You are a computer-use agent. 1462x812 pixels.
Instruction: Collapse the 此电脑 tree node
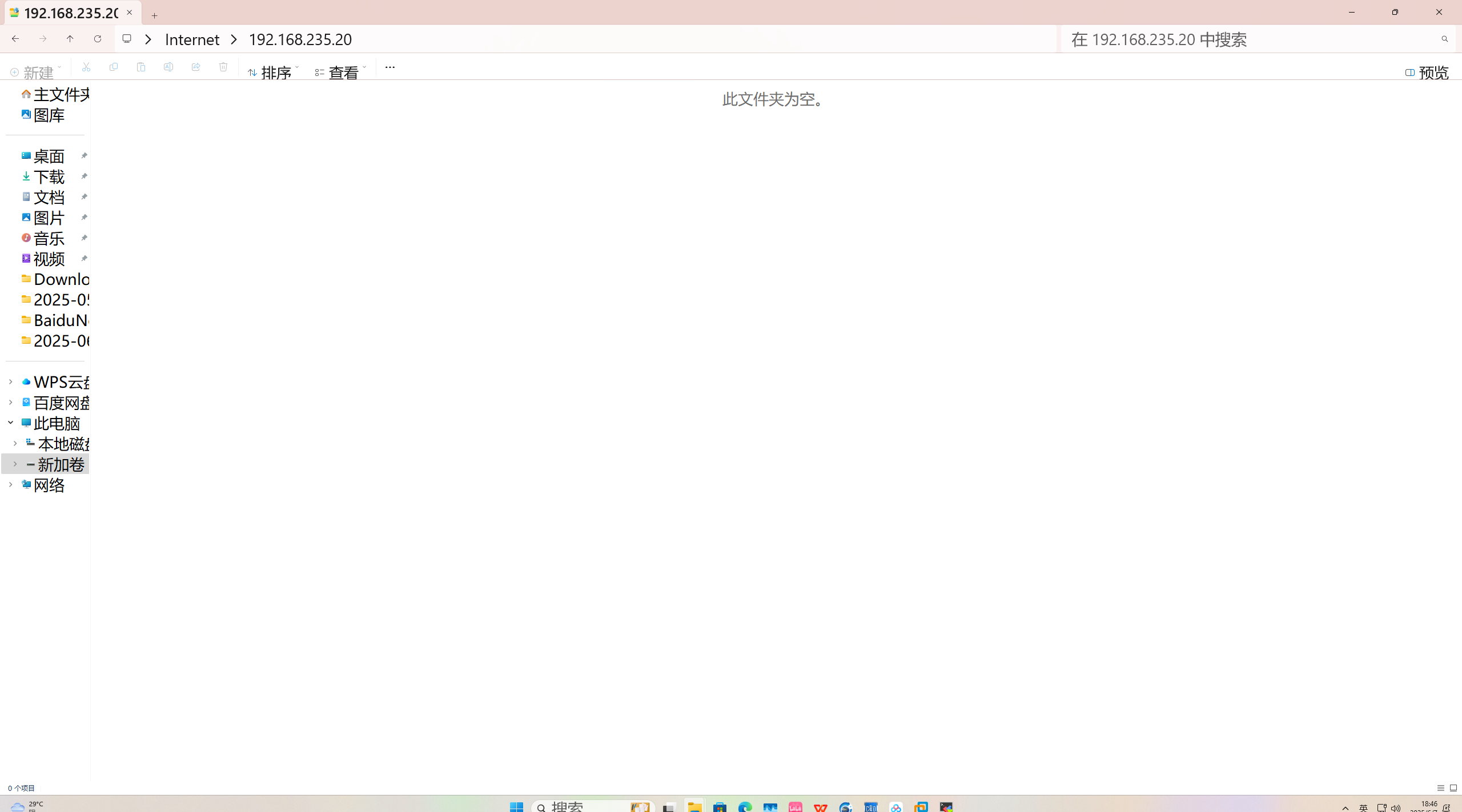coord(10,423)
